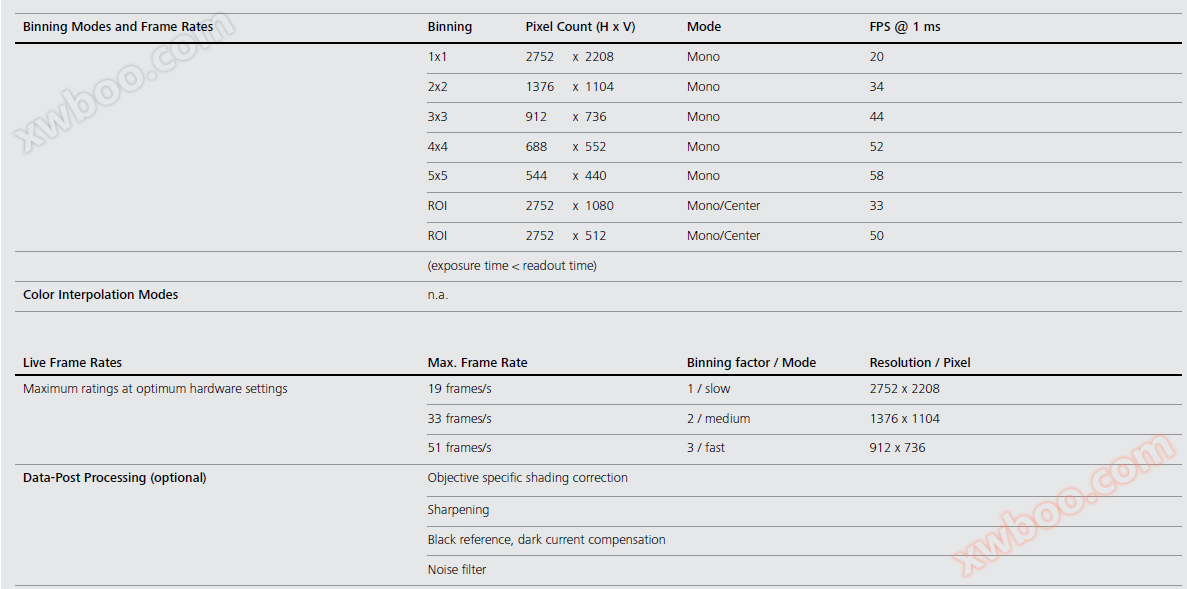Click the n.a. value cell

(438, 295)
